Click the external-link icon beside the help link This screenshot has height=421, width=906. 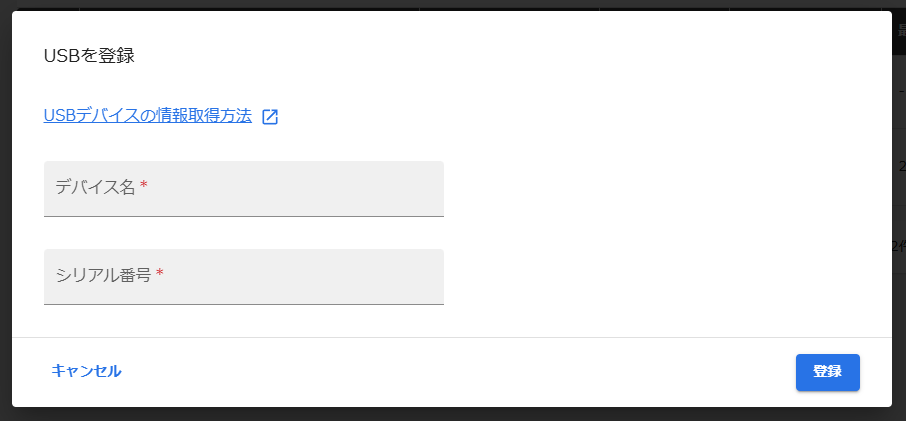[x=270, y=117]
